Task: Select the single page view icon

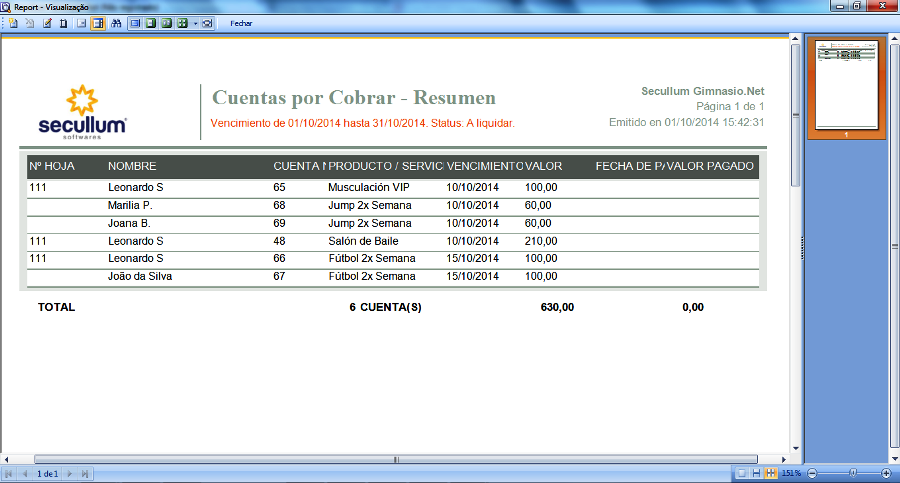Action: point(151,24)
